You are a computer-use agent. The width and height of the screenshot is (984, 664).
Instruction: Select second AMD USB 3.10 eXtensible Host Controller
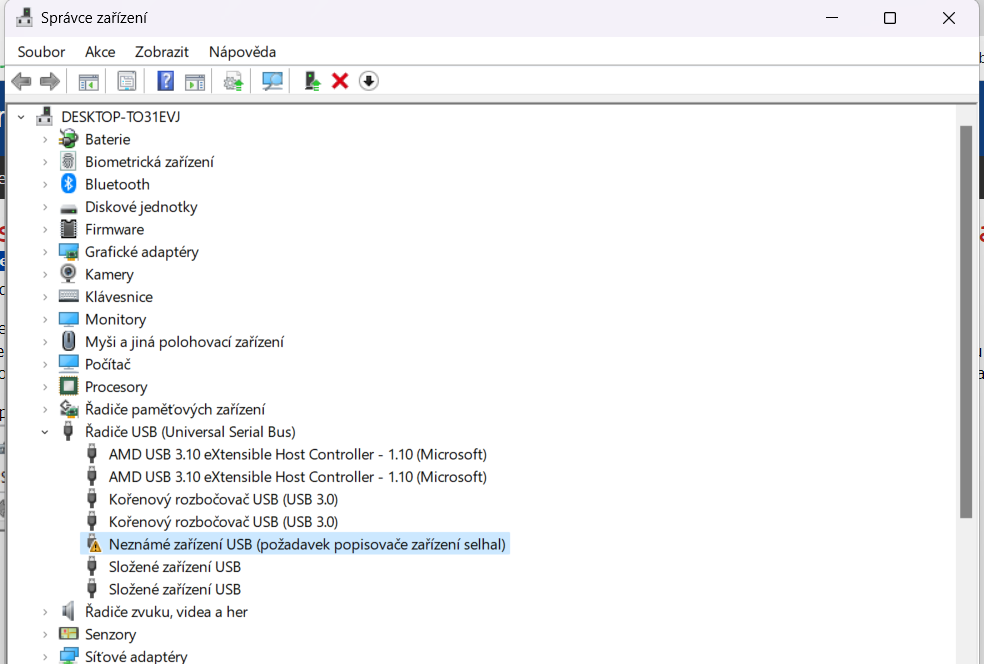[297, 477]
